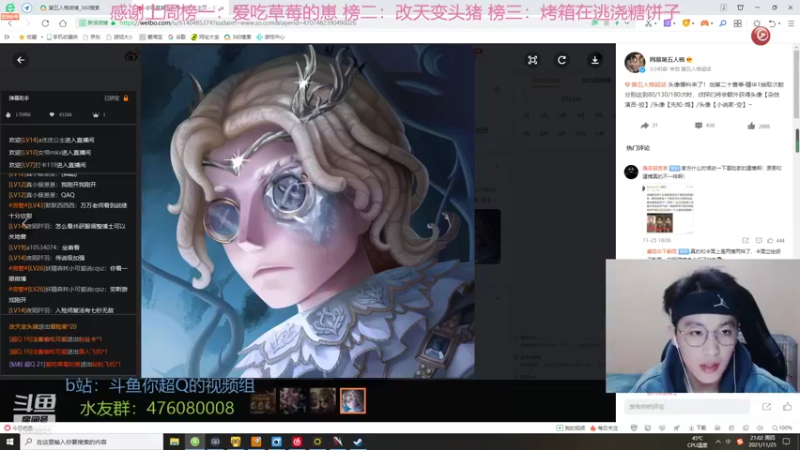This screenshot has height=450, width=800.
Task: Click the lock icon in danmu panel
Action: (x=126, y=98)
